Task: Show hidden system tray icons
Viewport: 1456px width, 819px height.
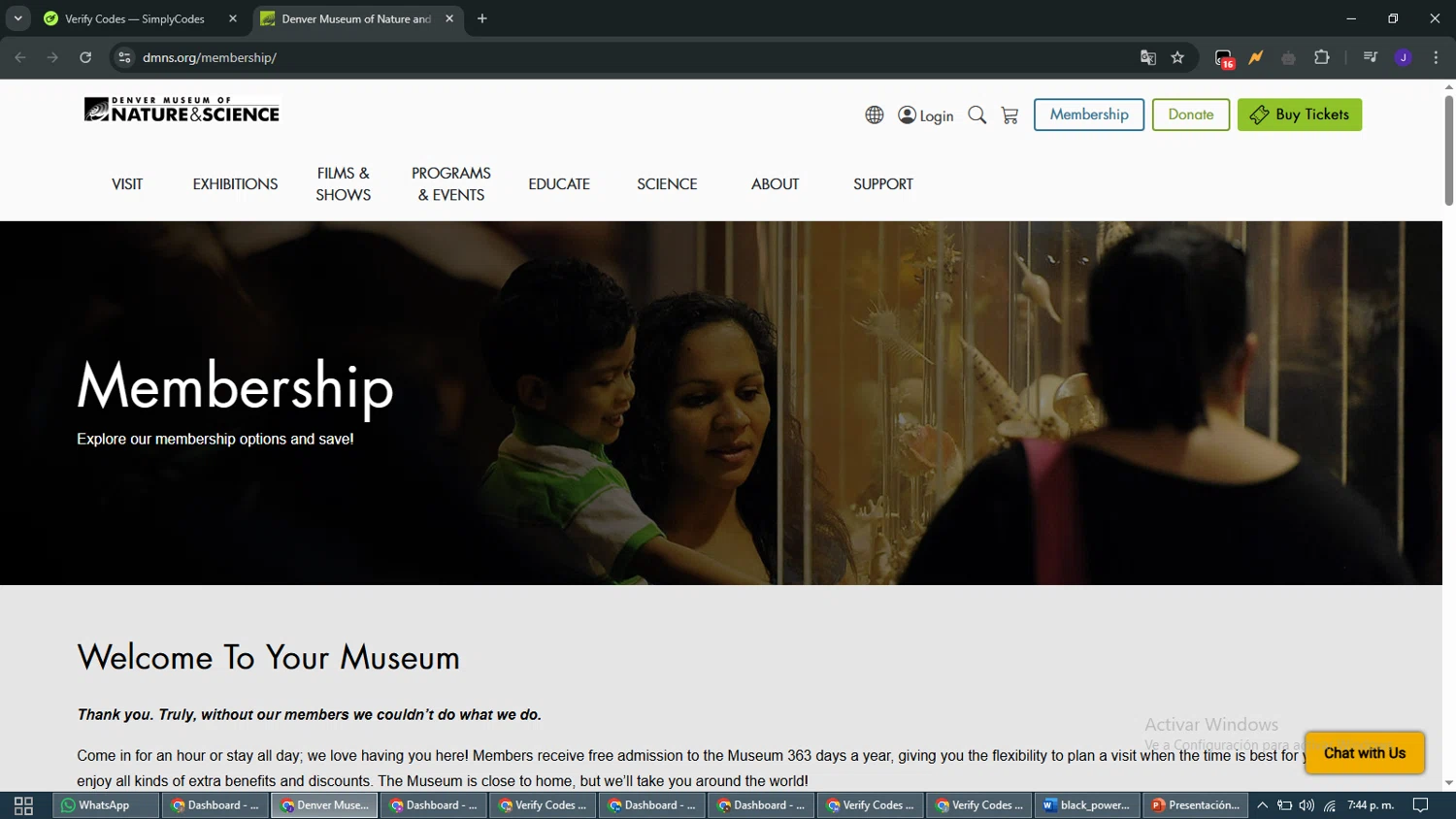Action: coord(1263,805)
